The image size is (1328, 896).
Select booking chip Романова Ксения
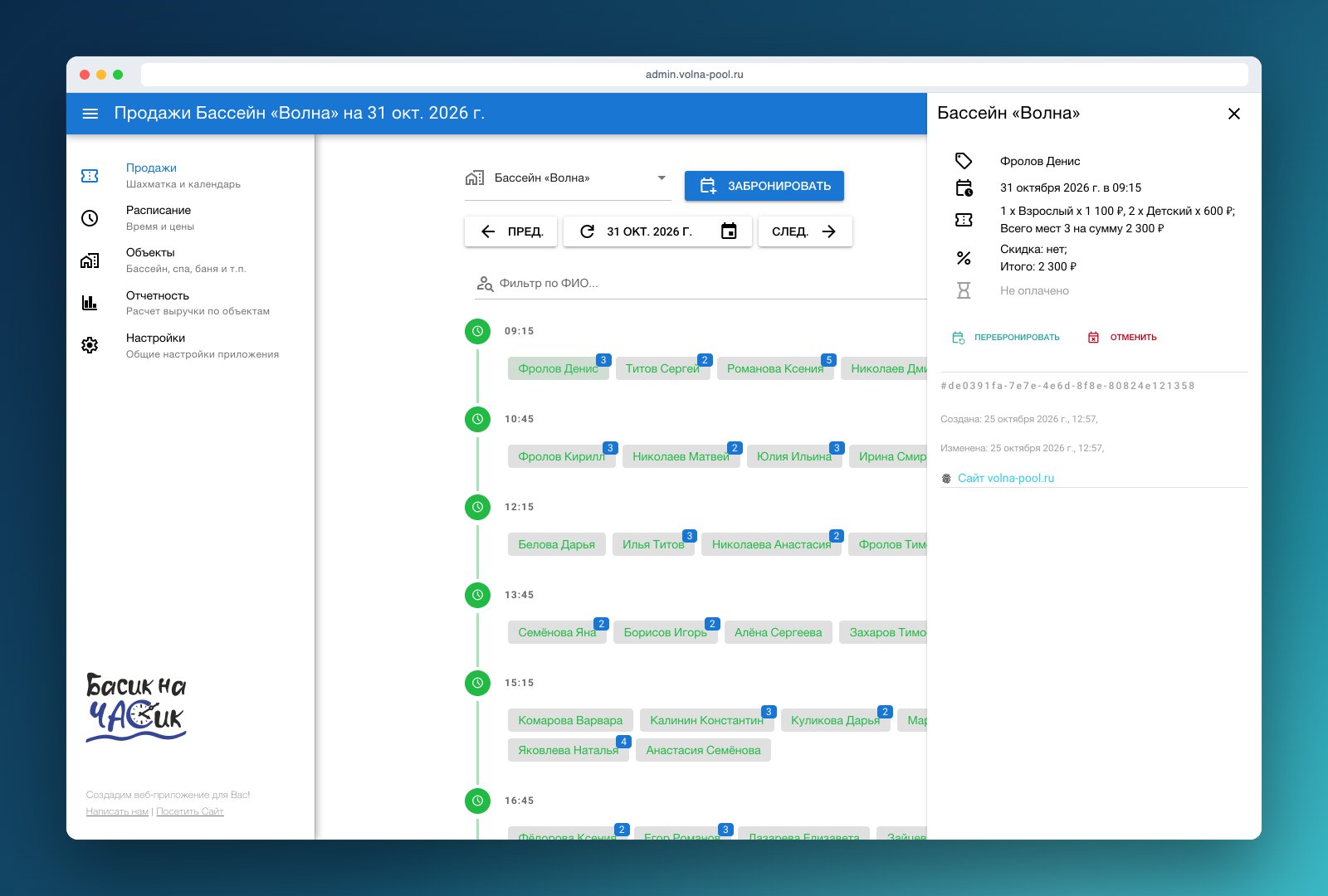click(775, 368)
